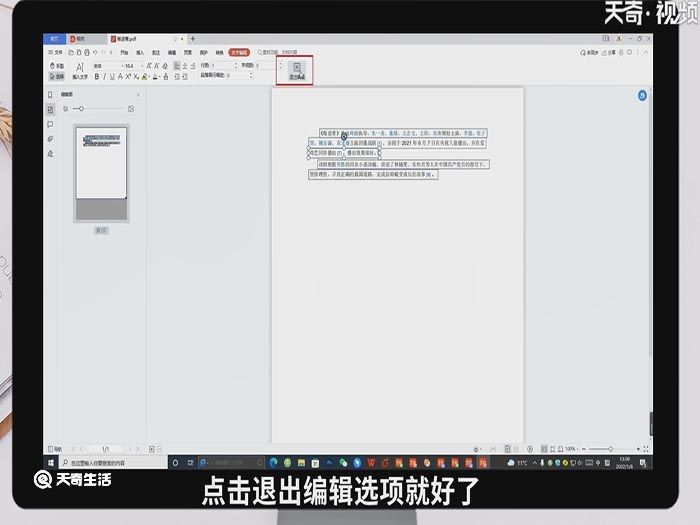Open the Windows Start menu
700x525 pixels.
coord(51,463)
